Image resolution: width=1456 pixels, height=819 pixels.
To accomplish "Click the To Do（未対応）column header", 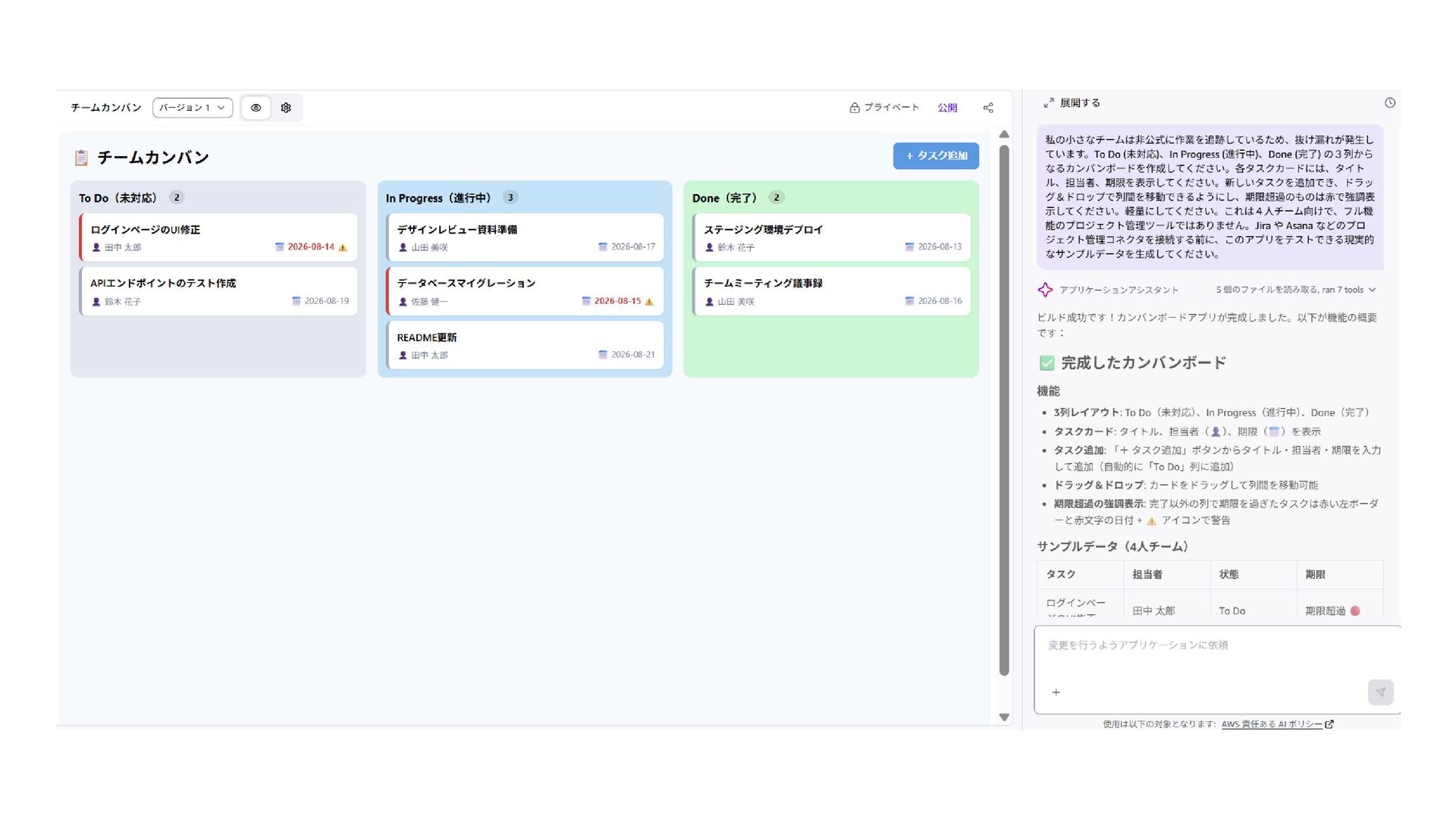I will click(x=121, y=198).
